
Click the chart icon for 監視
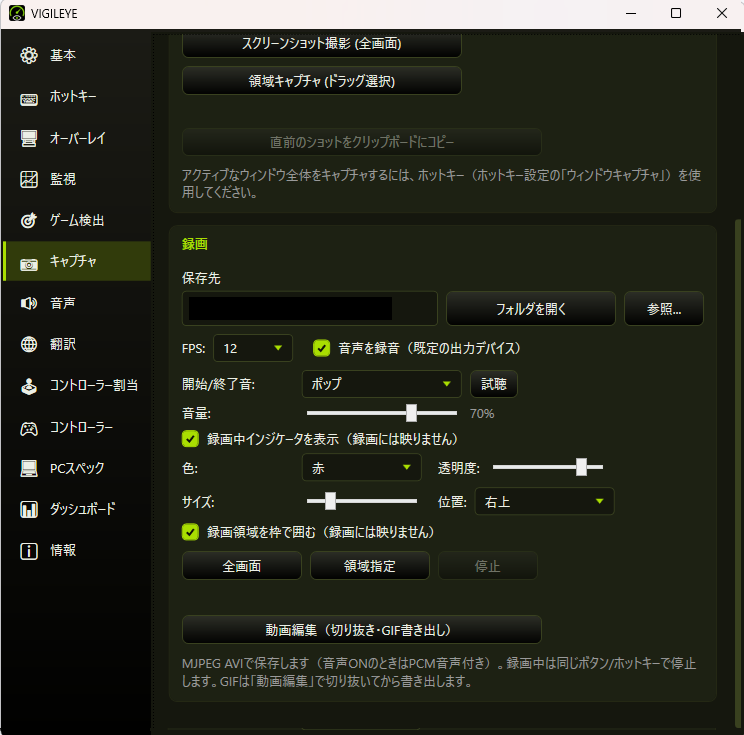29,179
